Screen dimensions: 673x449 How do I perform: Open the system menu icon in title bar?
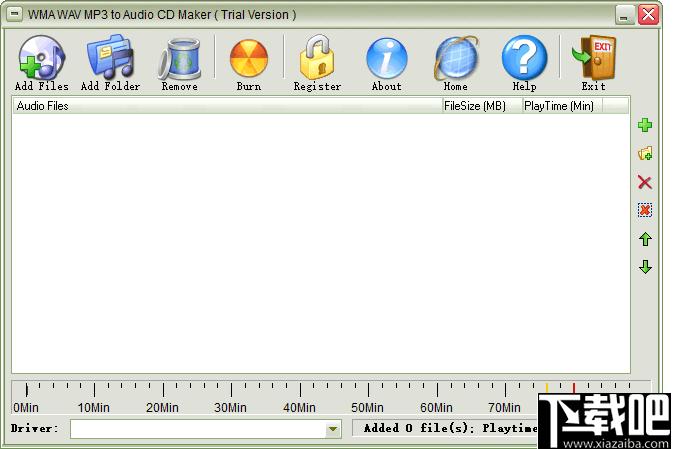[14, 14]
